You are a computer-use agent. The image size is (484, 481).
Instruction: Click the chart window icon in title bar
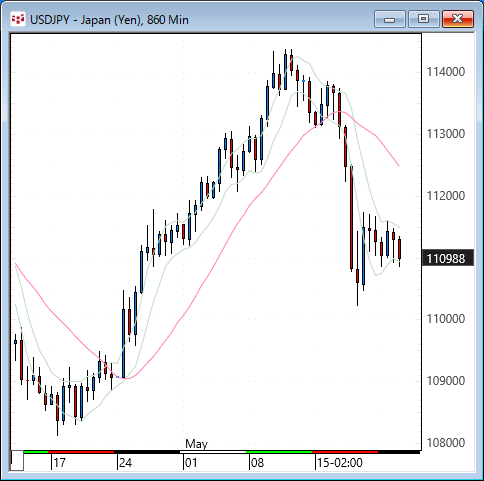(18, 19)
